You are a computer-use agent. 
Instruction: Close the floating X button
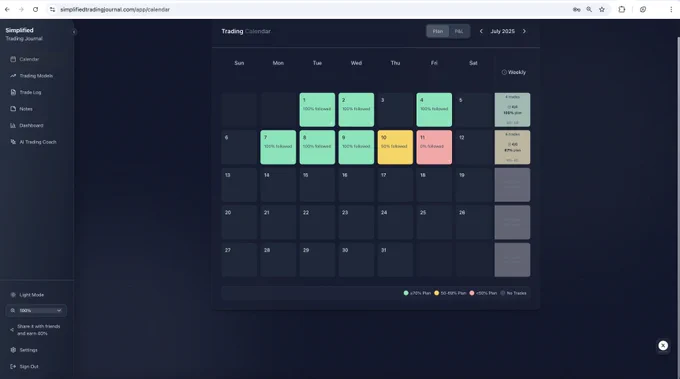663,346
